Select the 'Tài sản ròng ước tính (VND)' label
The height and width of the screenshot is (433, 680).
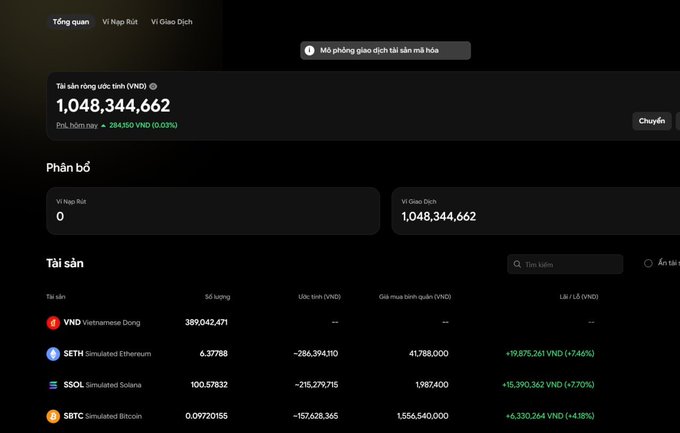coord(101,86)
